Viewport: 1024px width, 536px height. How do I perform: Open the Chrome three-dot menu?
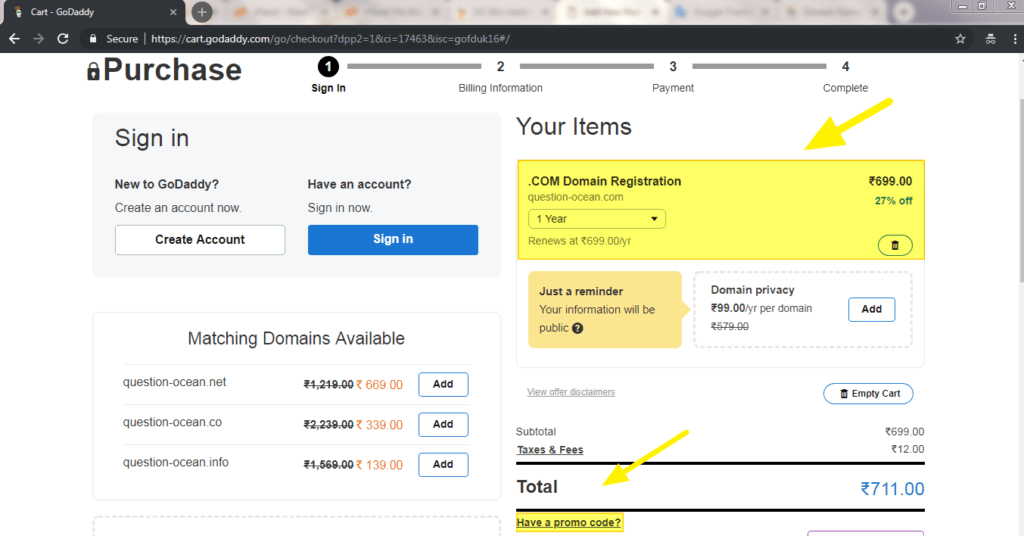(1014, 39)
